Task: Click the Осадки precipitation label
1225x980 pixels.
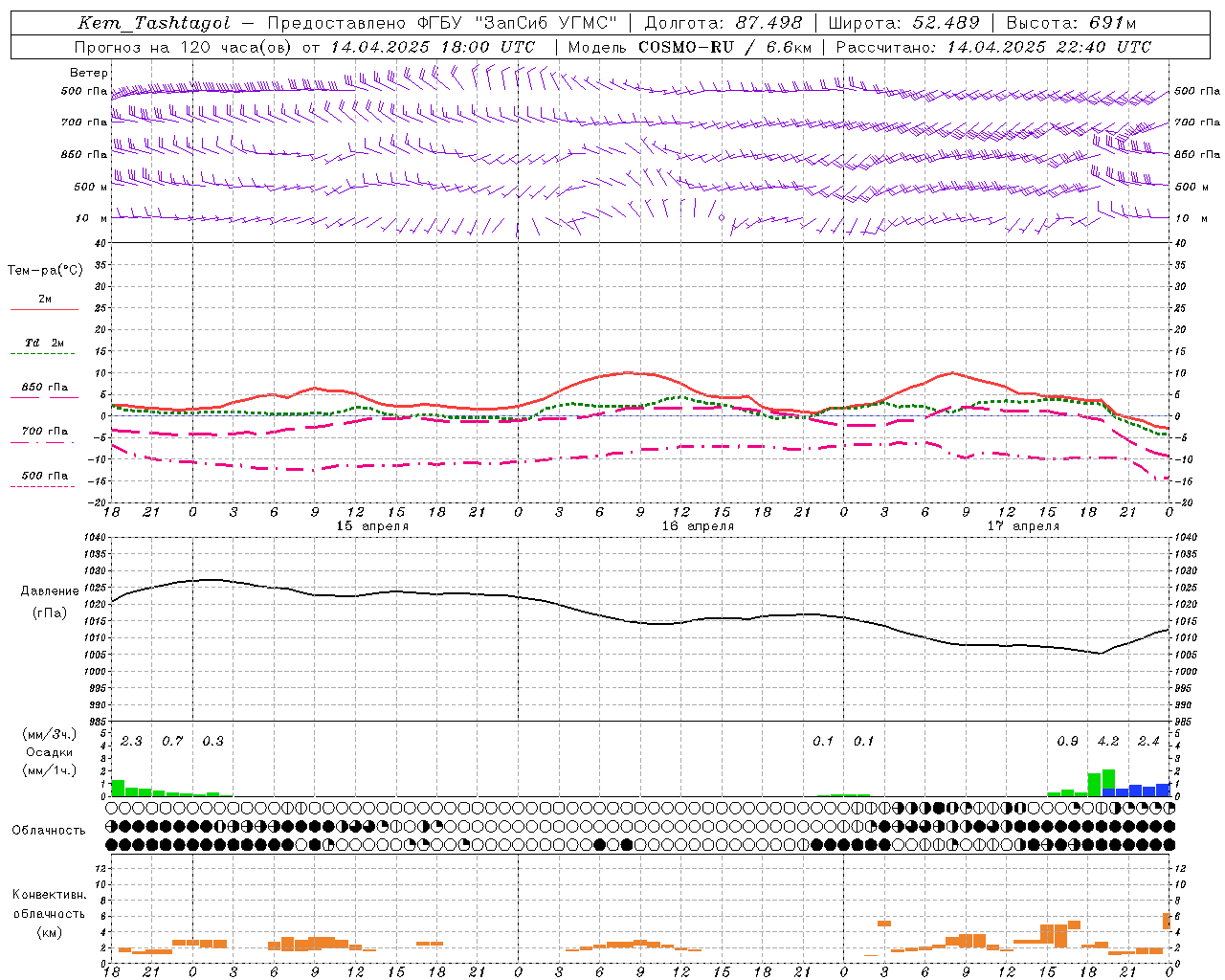Action: pos(50,752)
